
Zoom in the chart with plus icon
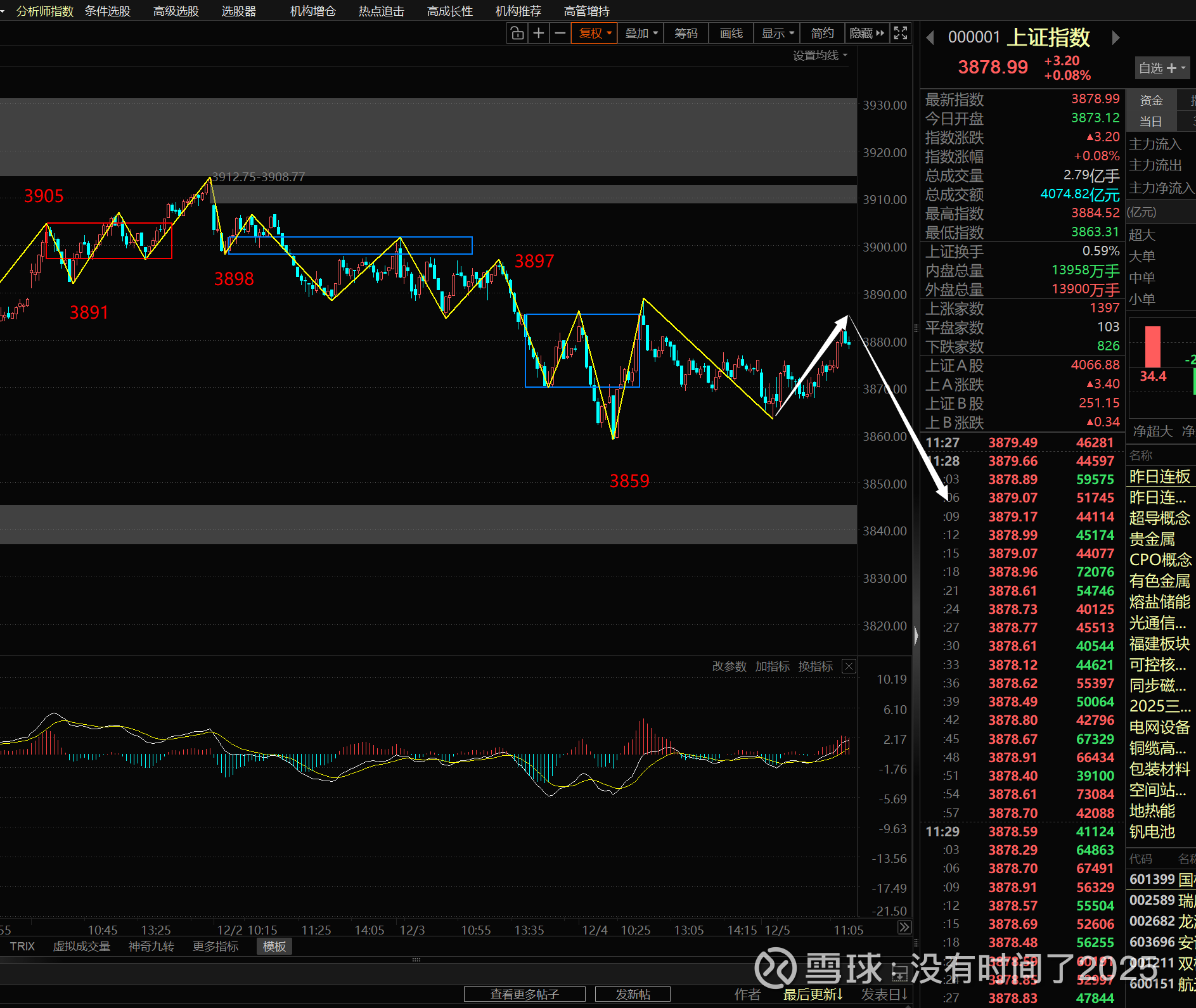click(539, 33)
